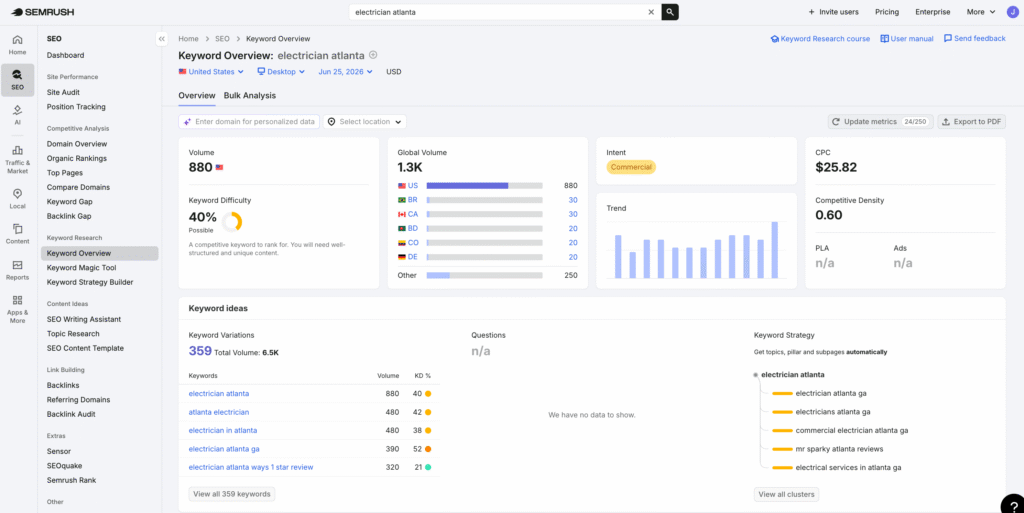This screenshot has width=1024, height=513.
Task: Click Home in the breadcrumb
Action: pos(188,39)
